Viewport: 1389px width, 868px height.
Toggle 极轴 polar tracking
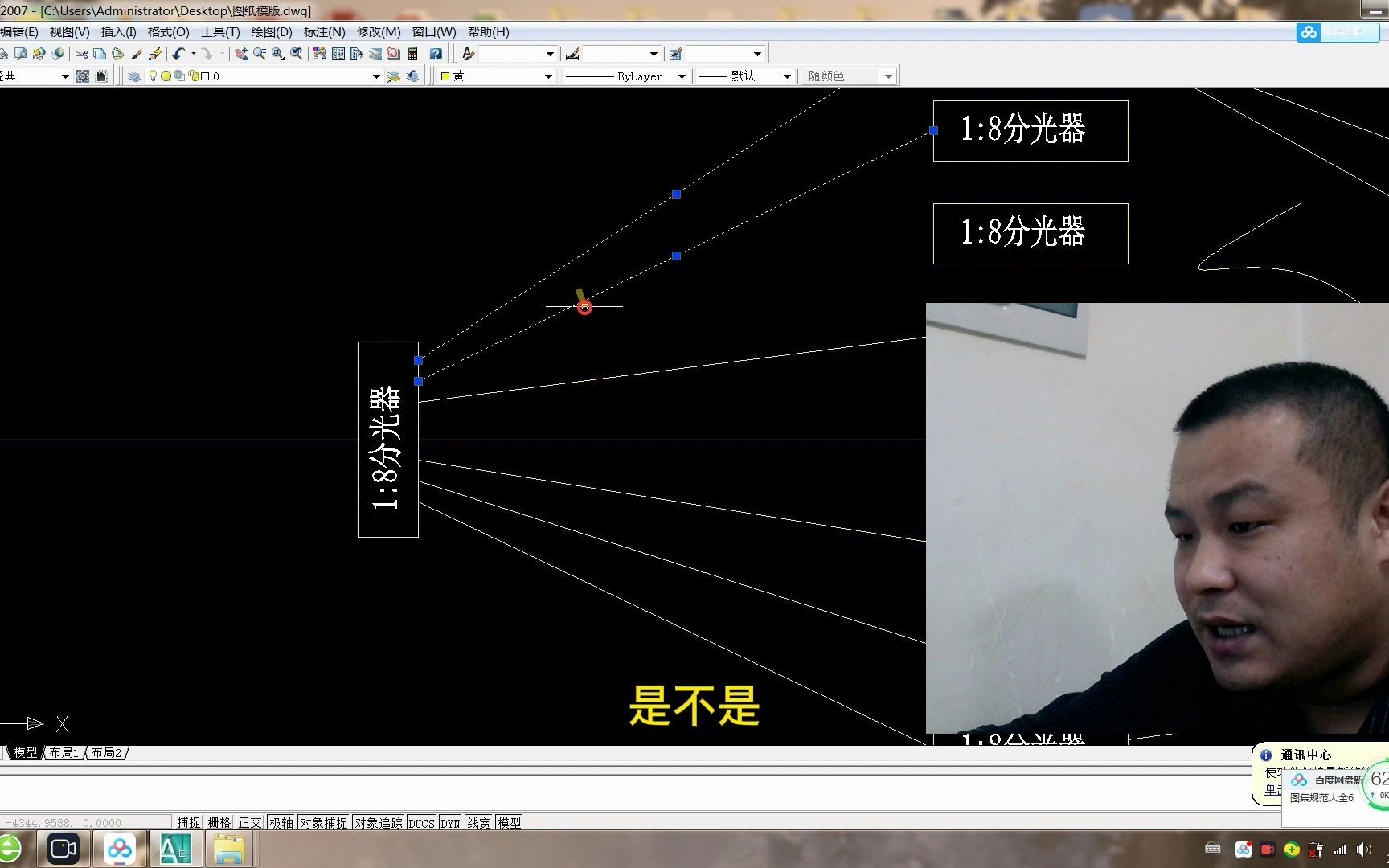pos(281,822)
